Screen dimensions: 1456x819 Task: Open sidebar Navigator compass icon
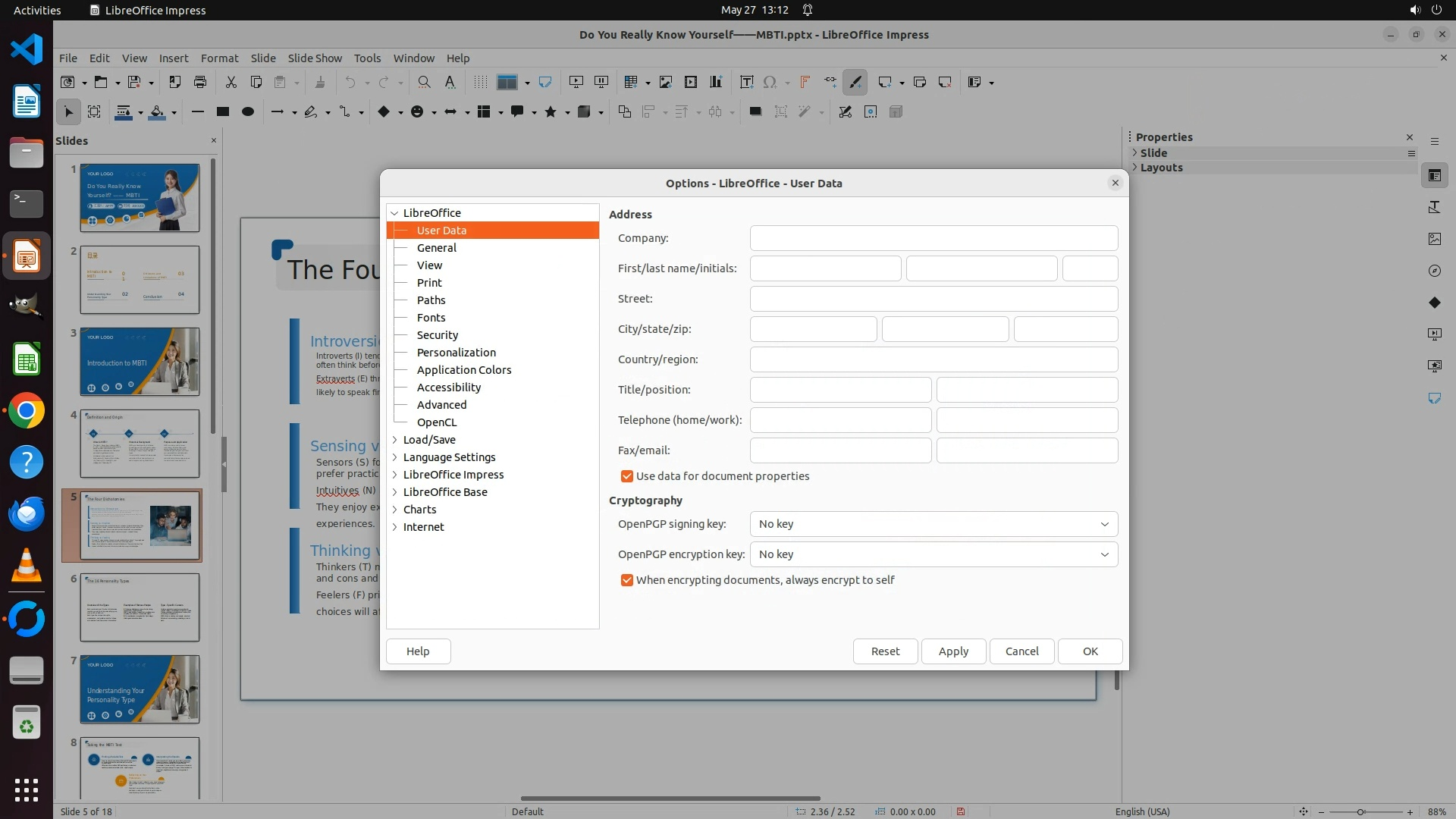pyautogui.click(x=1434, y=271)
